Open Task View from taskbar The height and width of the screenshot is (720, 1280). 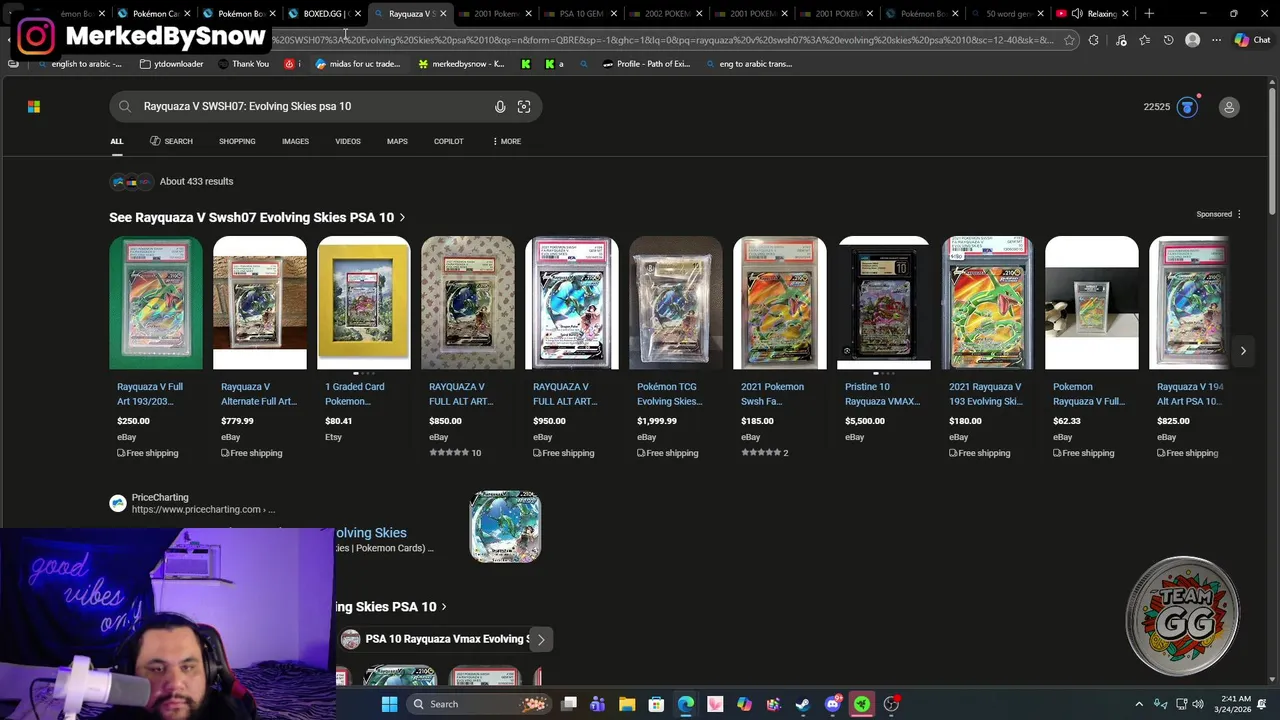[x=569, y=704]
